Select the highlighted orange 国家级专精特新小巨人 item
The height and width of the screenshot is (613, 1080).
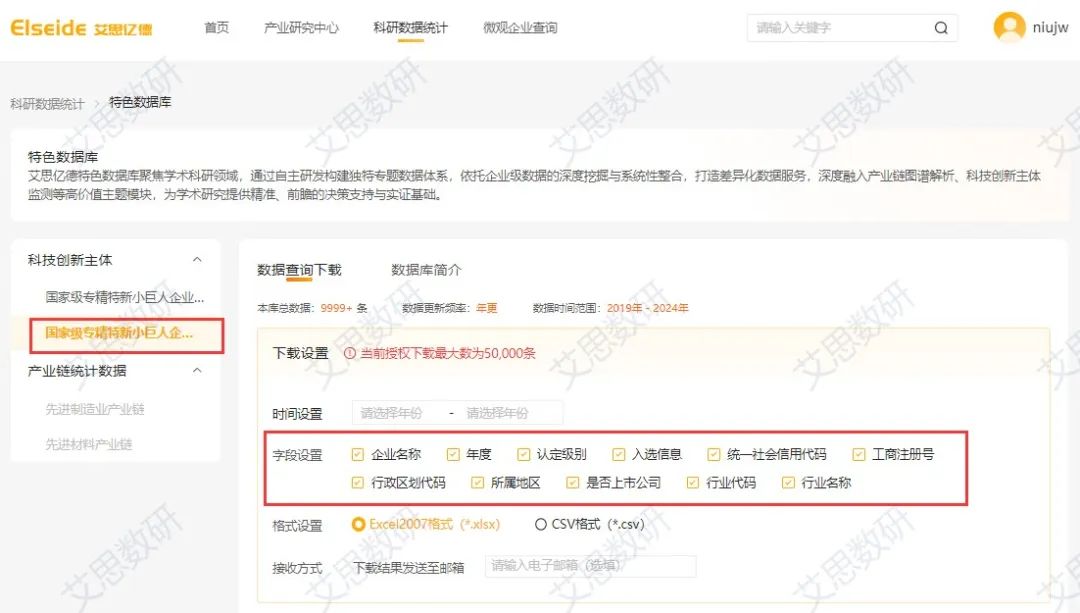pyautogui.click(x=119, y=333)
